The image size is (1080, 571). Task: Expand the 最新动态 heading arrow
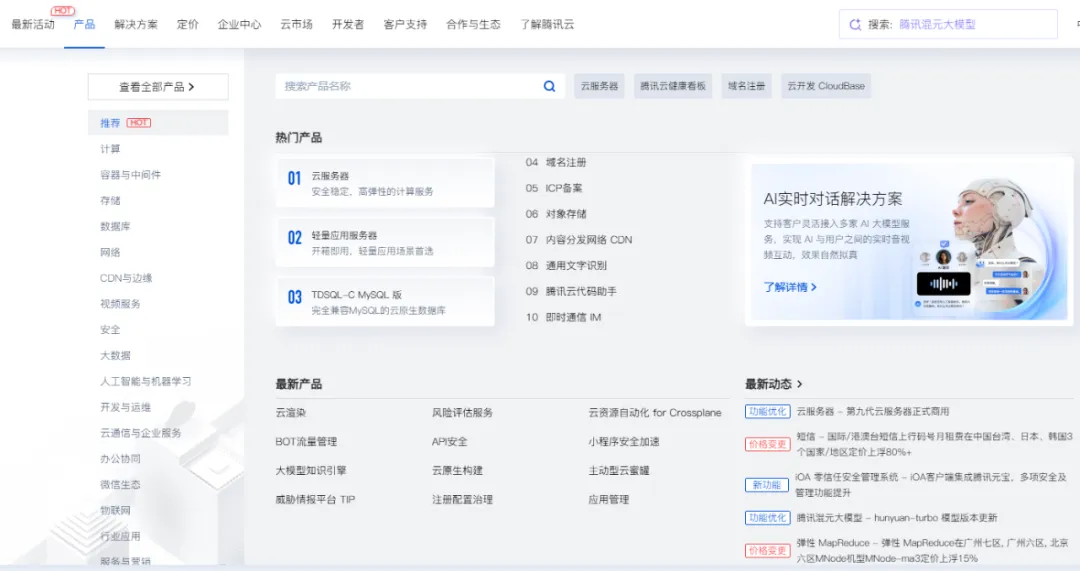click(800, 384)
